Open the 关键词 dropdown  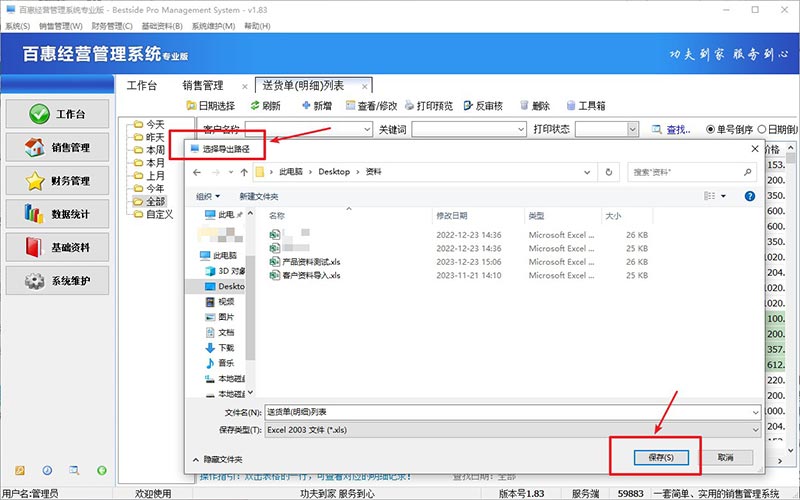[x=520, y=130]
